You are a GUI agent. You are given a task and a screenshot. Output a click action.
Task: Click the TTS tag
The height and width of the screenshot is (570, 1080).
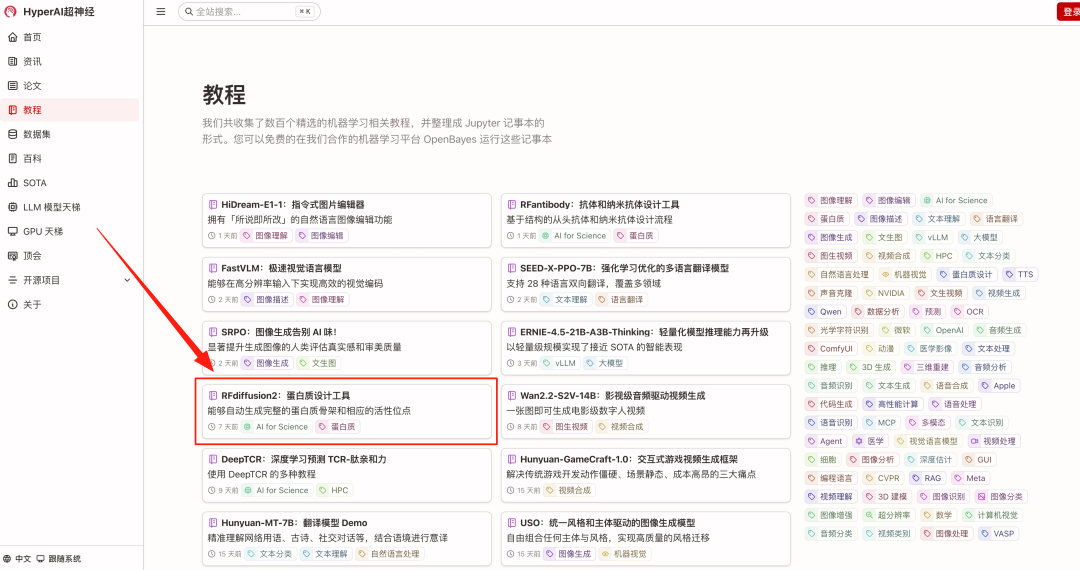click(x=1020, y=274)
